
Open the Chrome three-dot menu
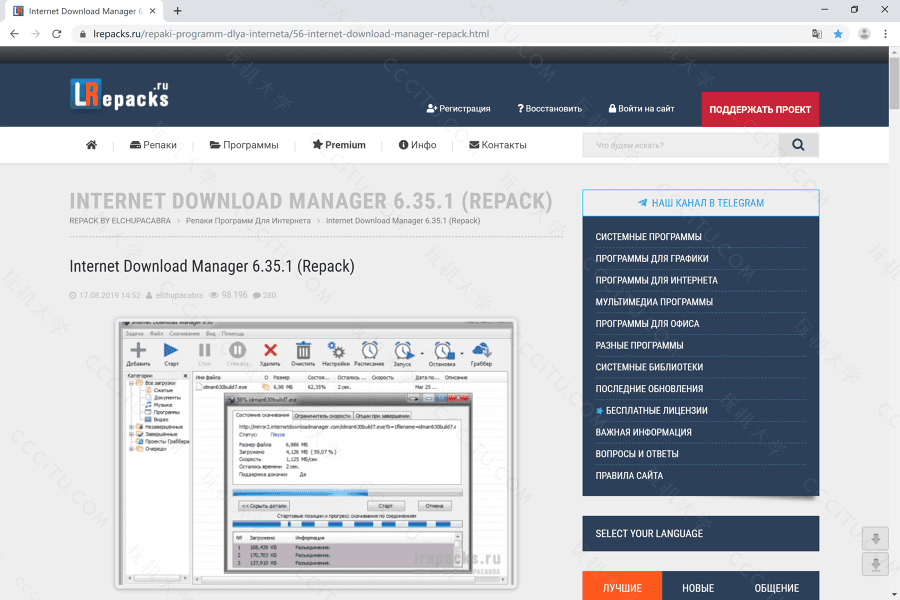(x=887, y=33)
